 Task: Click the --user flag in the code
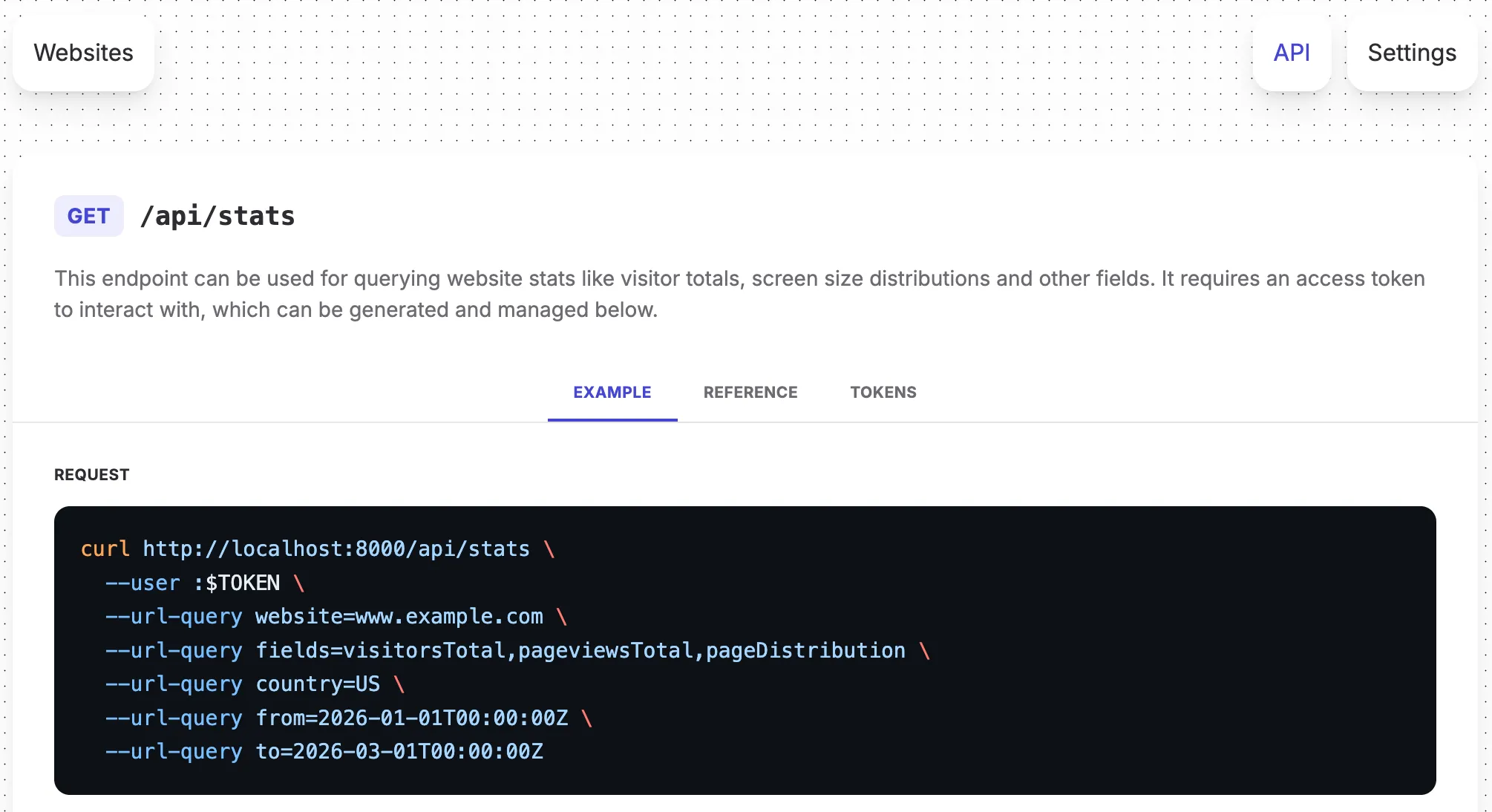coord(143,583)
